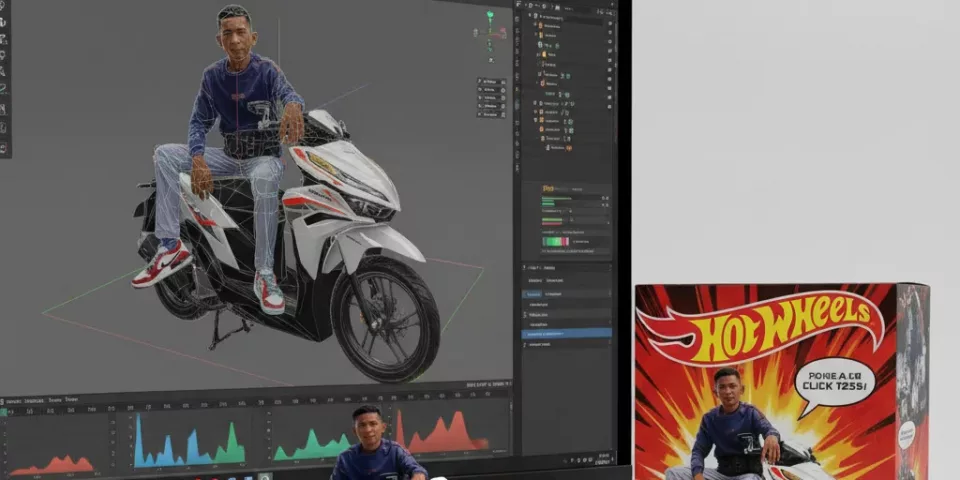Viewport: 960px width, 480px height.
Task: Collapse the root collection arrow in the outliner
Action: (x=530, y=15)
